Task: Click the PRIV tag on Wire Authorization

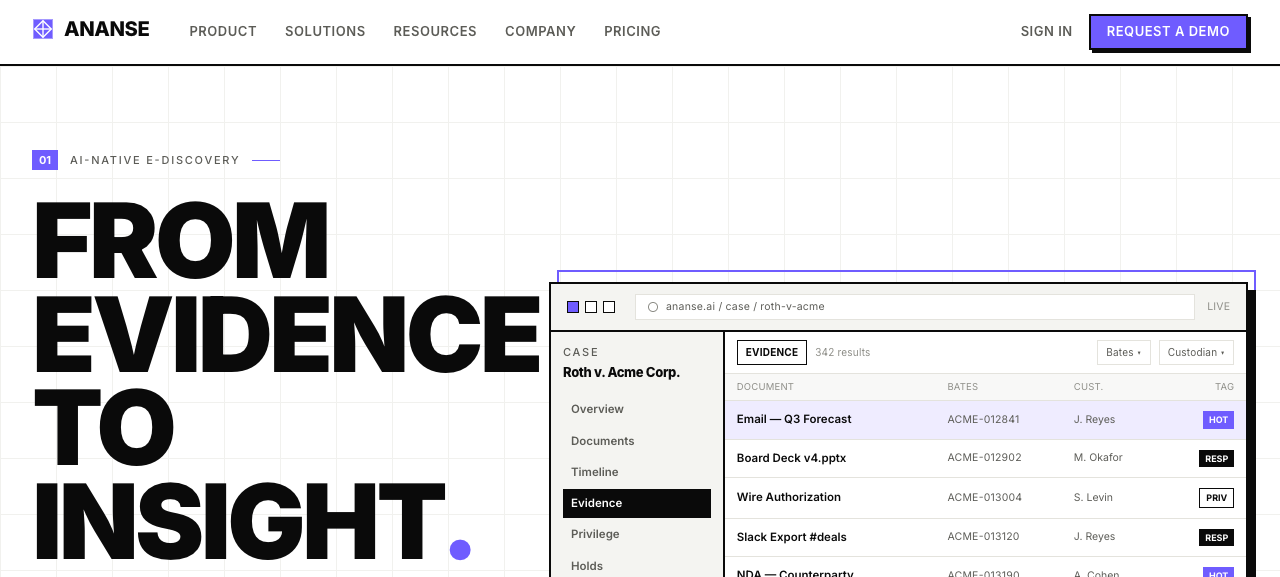Action: [1216, 498]
